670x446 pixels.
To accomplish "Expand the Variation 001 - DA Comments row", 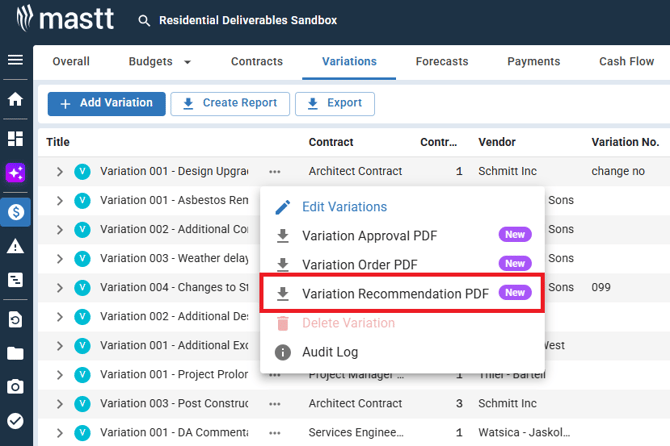I will point(59,433).
